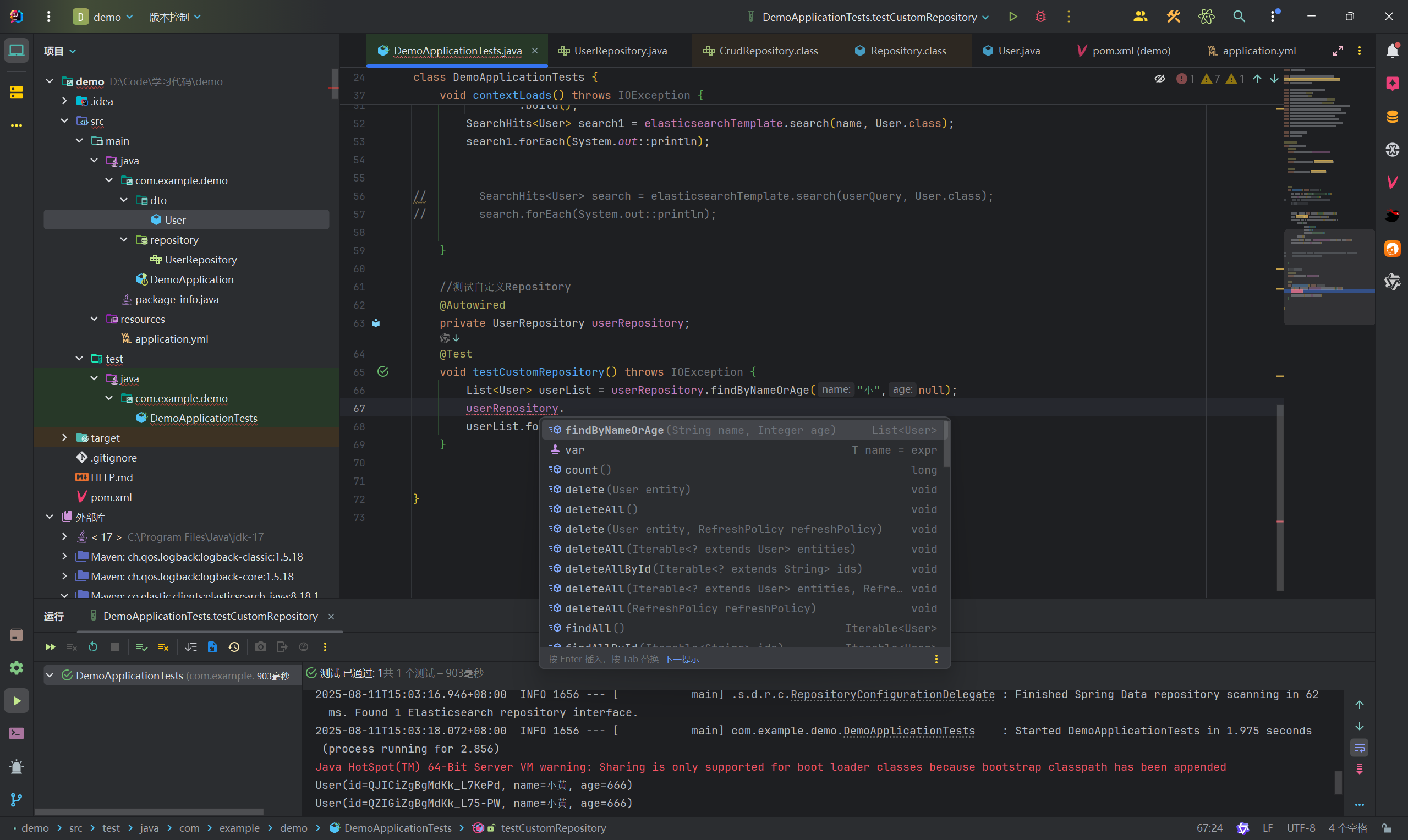Click the 67:24 cursor position

[x=1209, y=828]
